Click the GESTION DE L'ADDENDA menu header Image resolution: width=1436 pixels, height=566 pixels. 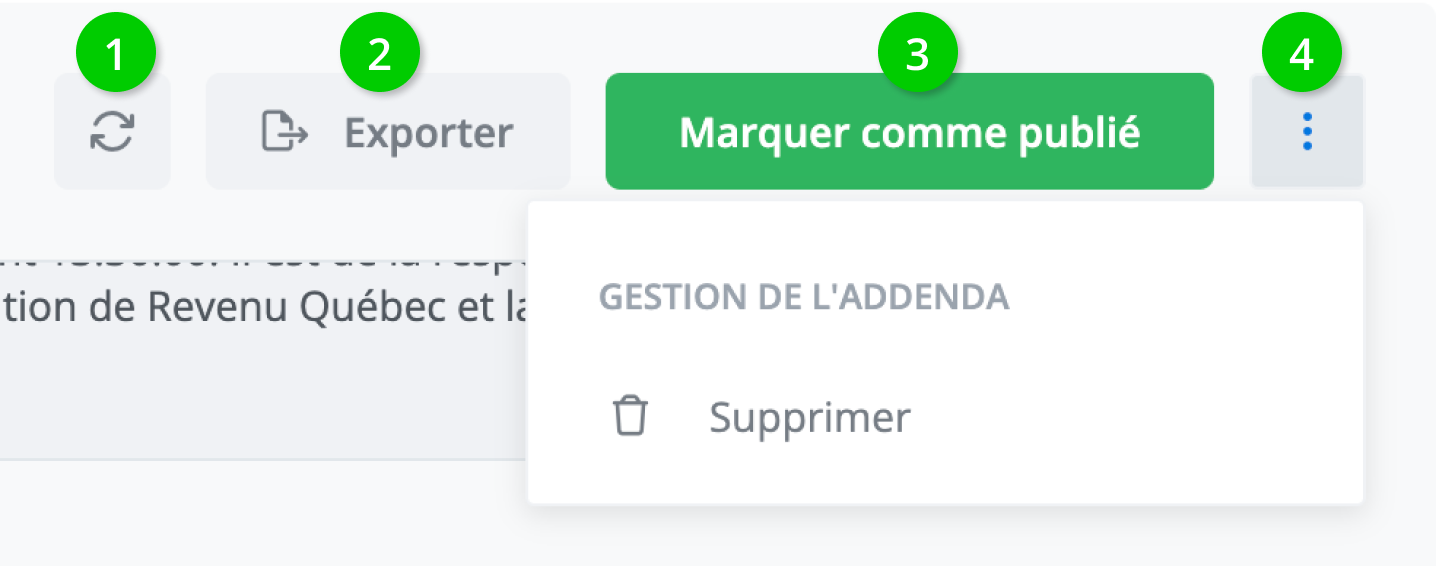(x=803, y=297)
